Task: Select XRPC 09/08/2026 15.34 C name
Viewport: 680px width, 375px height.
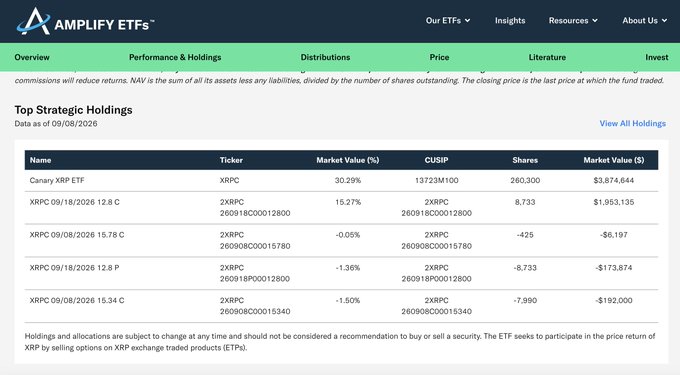Action: click(x=77, y=300)
